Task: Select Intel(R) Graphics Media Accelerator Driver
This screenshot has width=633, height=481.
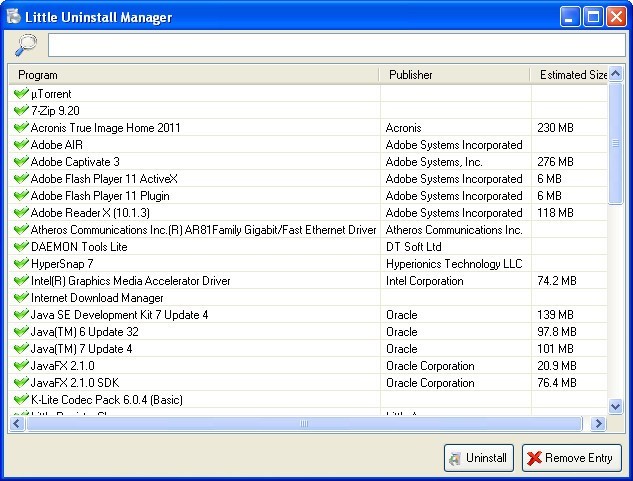Action: 131,281
